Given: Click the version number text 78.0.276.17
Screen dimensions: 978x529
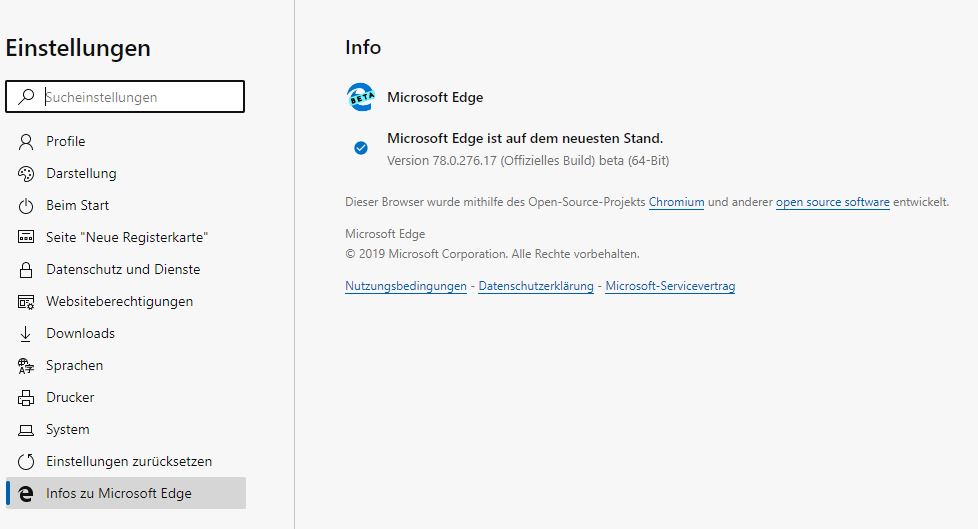Looking at the screenshot, I should [x=464, y=161].
